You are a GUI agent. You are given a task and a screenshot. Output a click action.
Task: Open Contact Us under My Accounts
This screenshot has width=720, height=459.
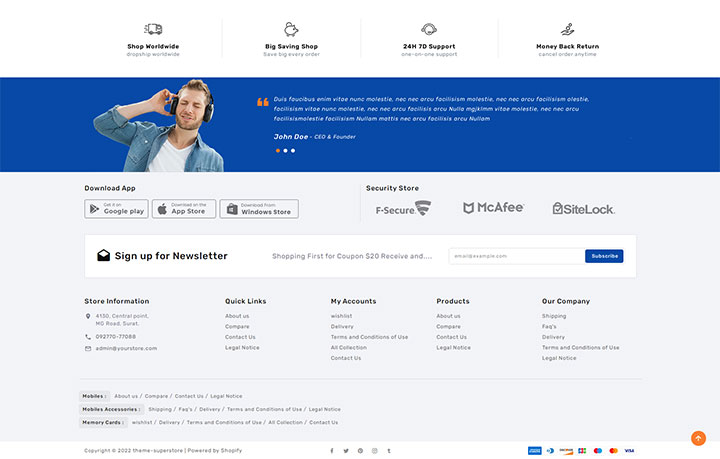346,358
